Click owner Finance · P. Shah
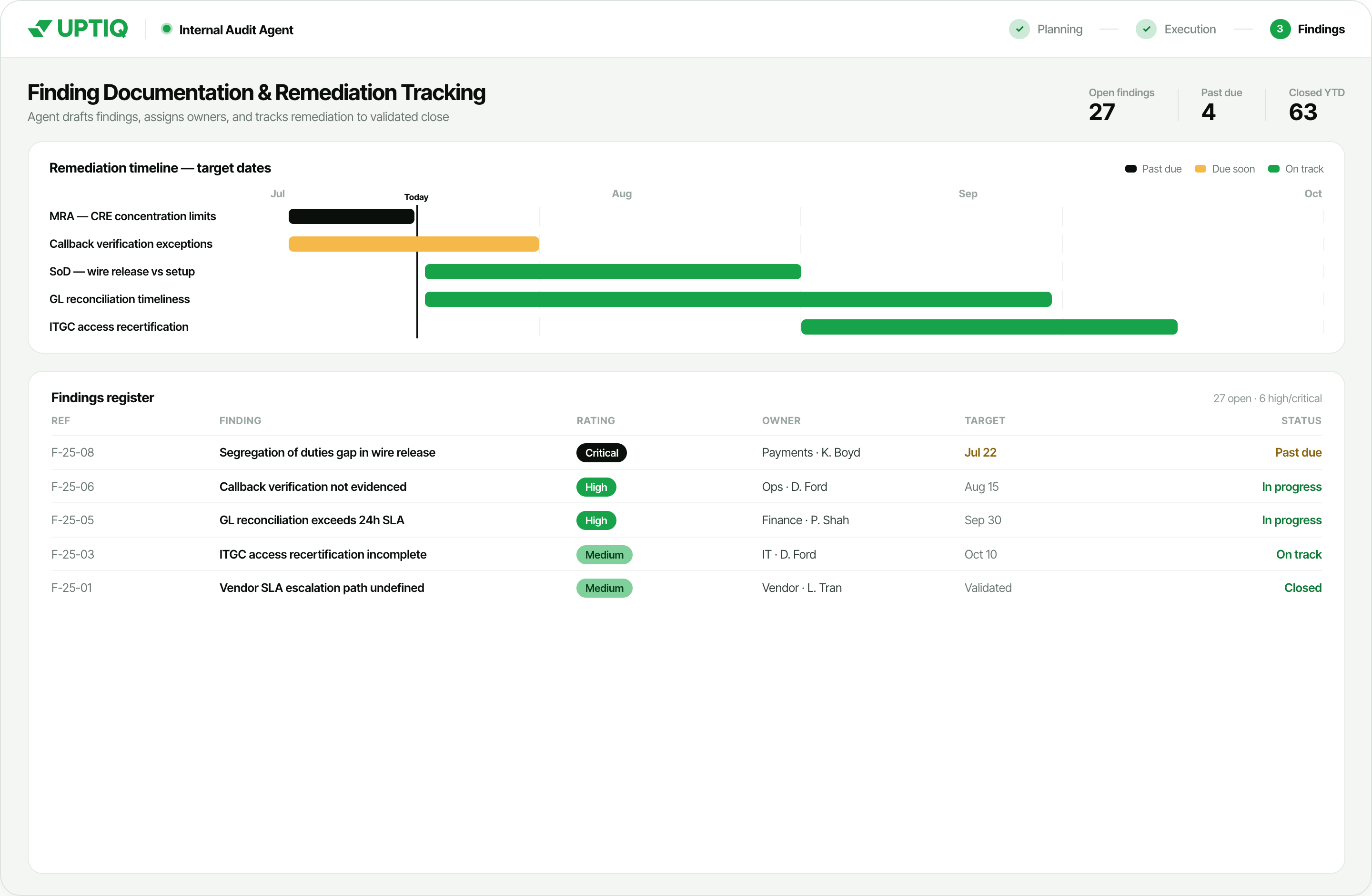Viewport: 1372px width, 896px height. [805, 520]
